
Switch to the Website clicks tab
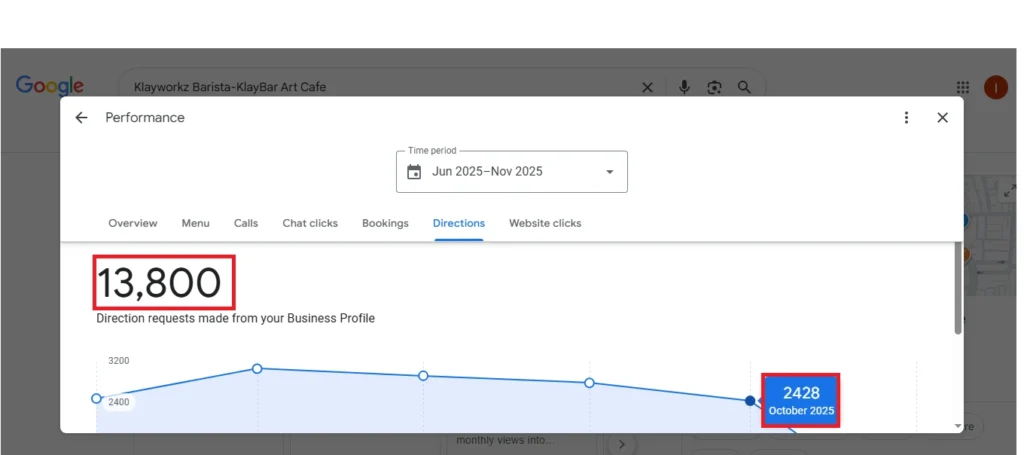545,223
